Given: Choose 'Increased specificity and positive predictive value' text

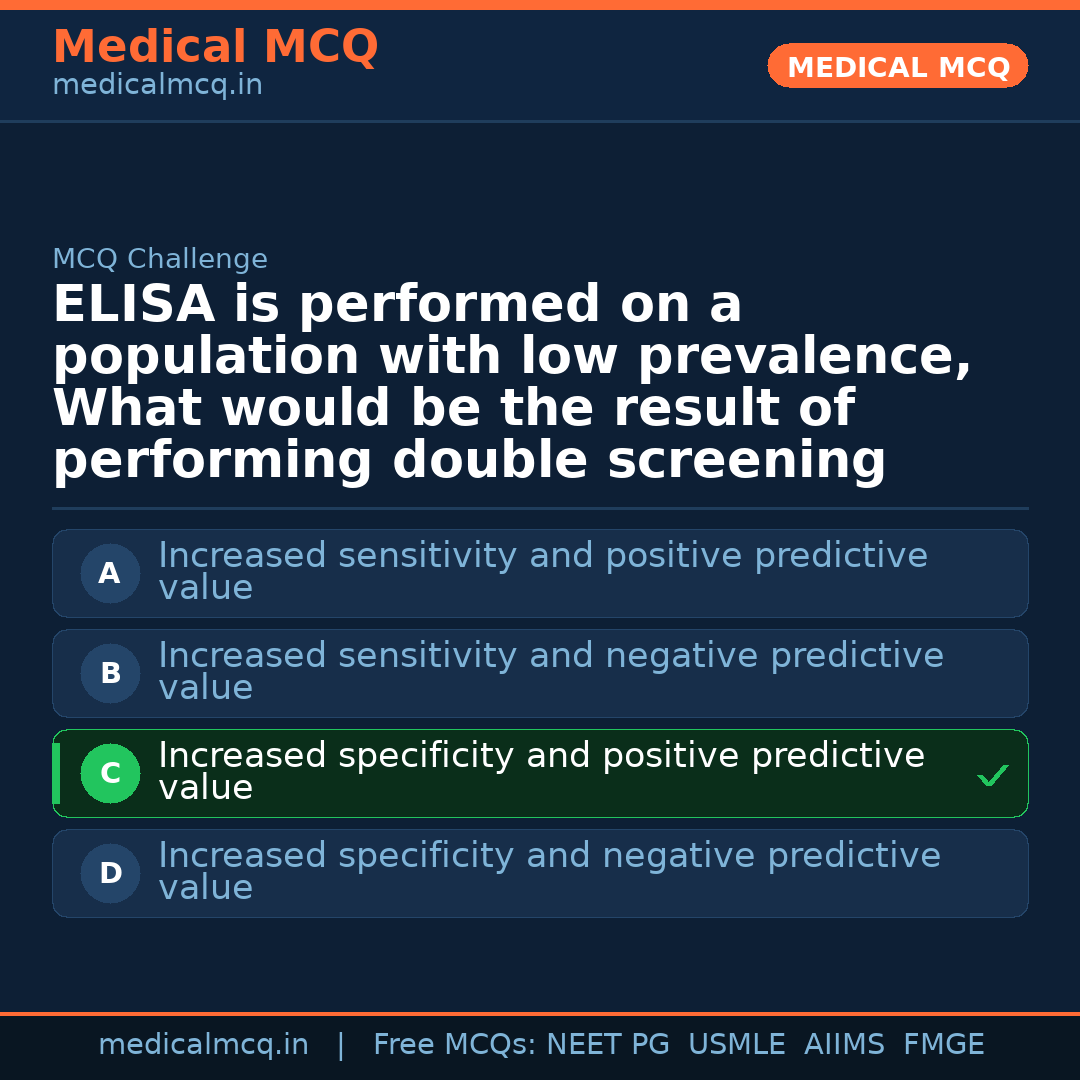Looking at the screenshot, I should coord(541,771).
